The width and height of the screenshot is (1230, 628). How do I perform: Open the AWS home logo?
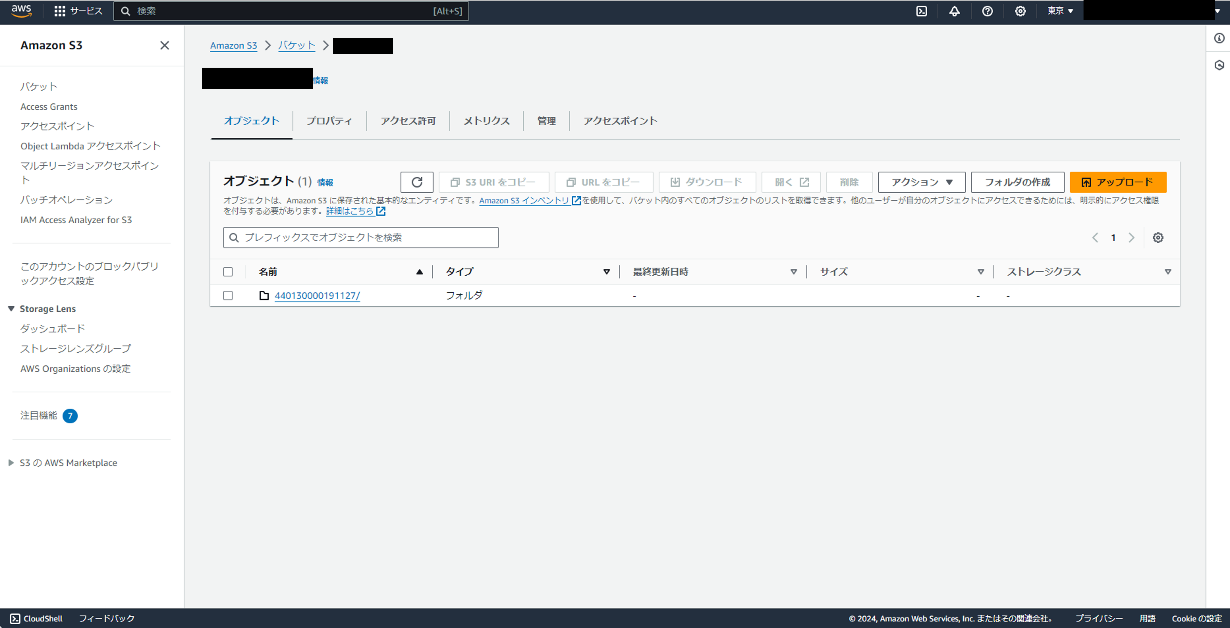(22, 11)
